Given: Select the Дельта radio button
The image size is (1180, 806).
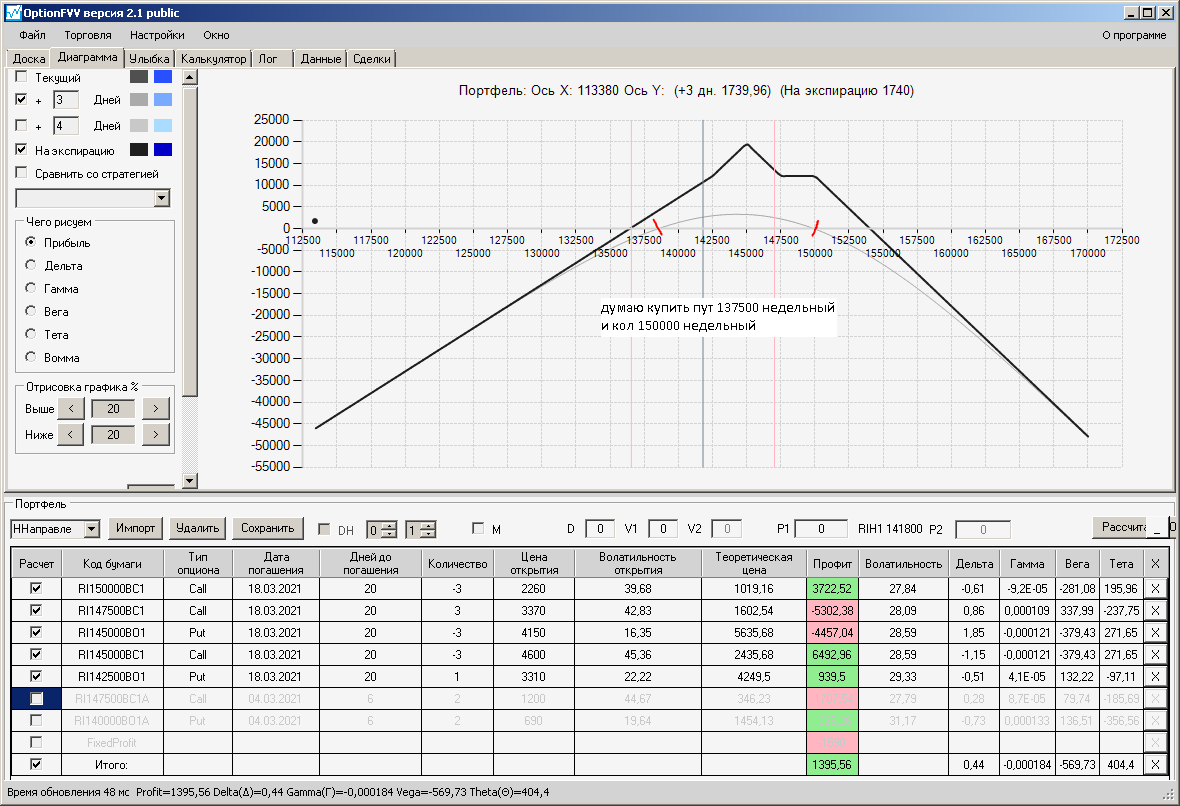Looking at the screenshot, I should (x=30, y=265).
